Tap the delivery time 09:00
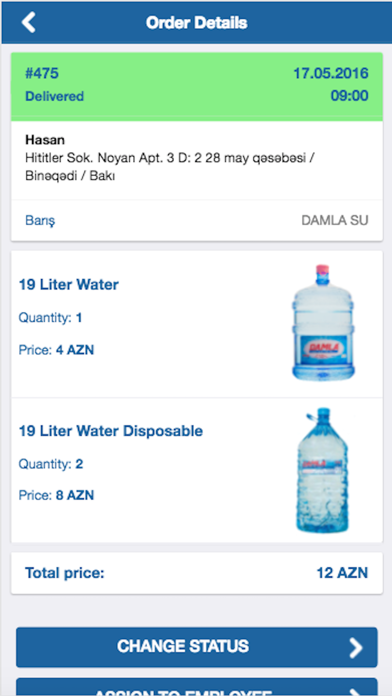Viewport: 392px width, 696px height. pyautogui.click(x=349, y=96)
